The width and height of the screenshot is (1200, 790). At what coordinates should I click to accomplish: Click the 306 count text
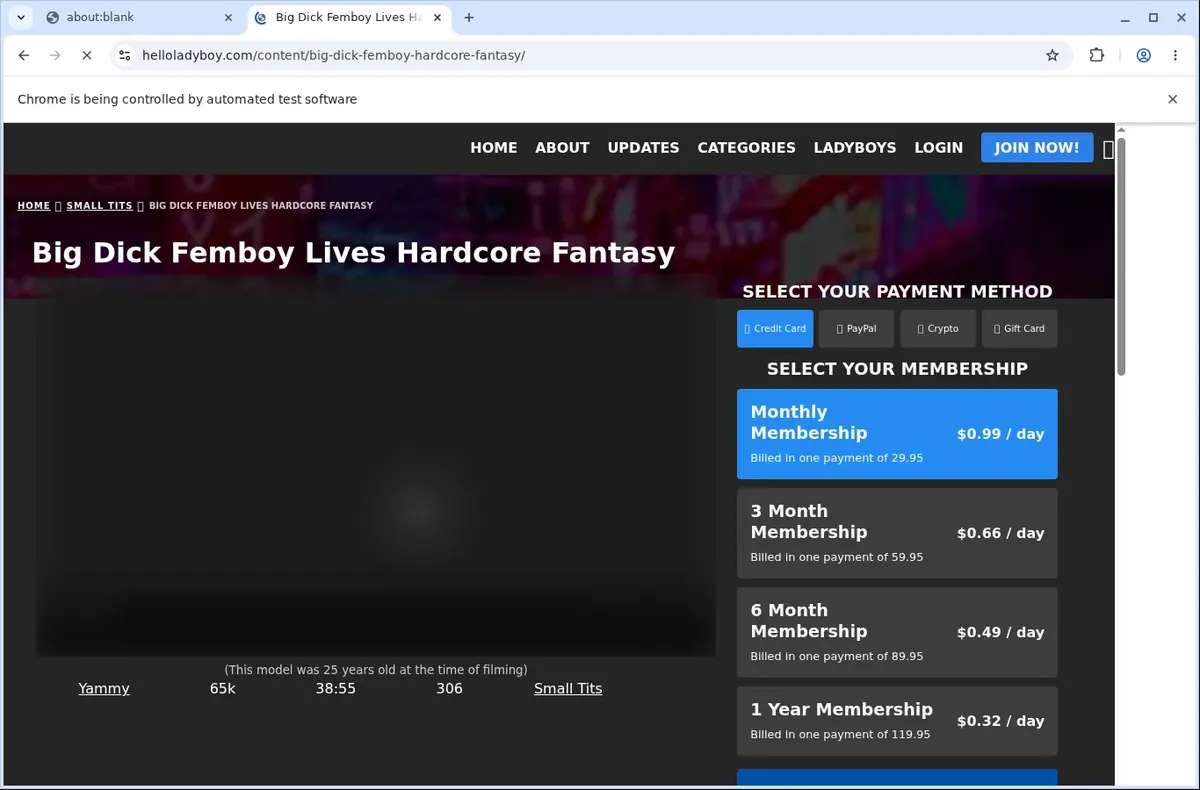449,689
